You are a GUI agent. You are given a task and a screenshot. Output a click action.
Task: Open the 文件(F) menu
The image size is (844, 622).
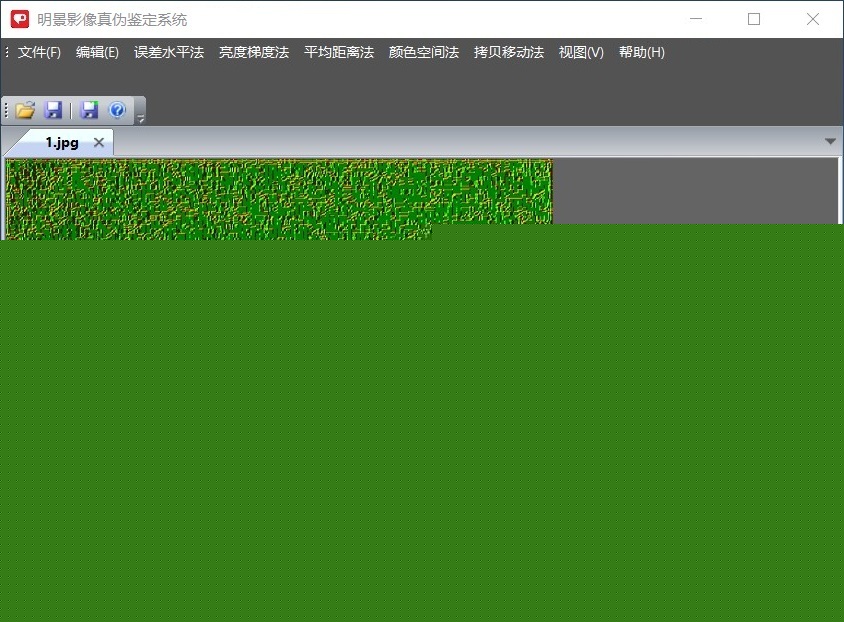[x=39, y=52]
